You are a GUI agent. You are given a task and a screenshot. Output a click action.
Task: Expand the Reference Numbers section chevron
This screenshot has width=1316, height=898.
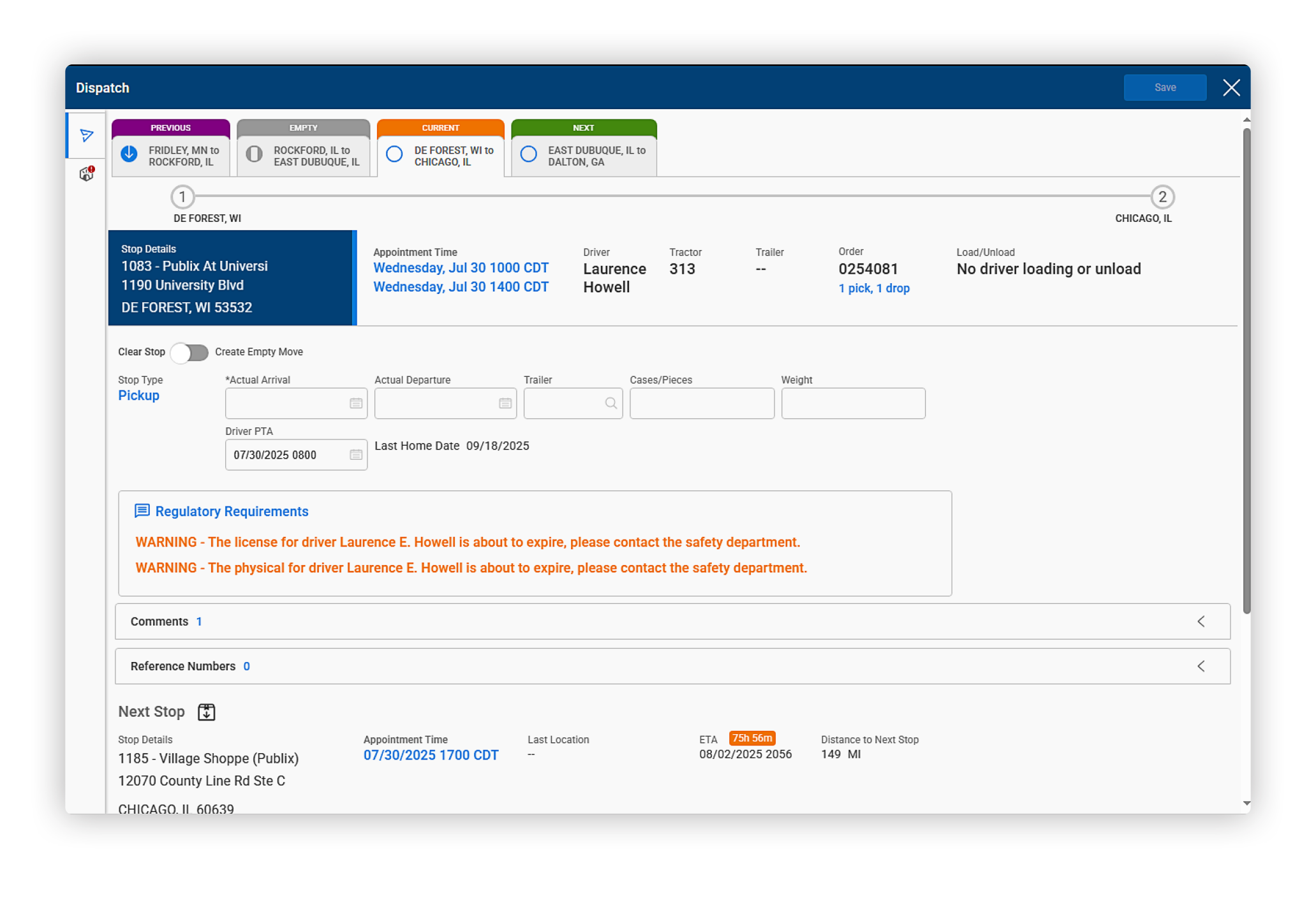(x=1201, y=666)
